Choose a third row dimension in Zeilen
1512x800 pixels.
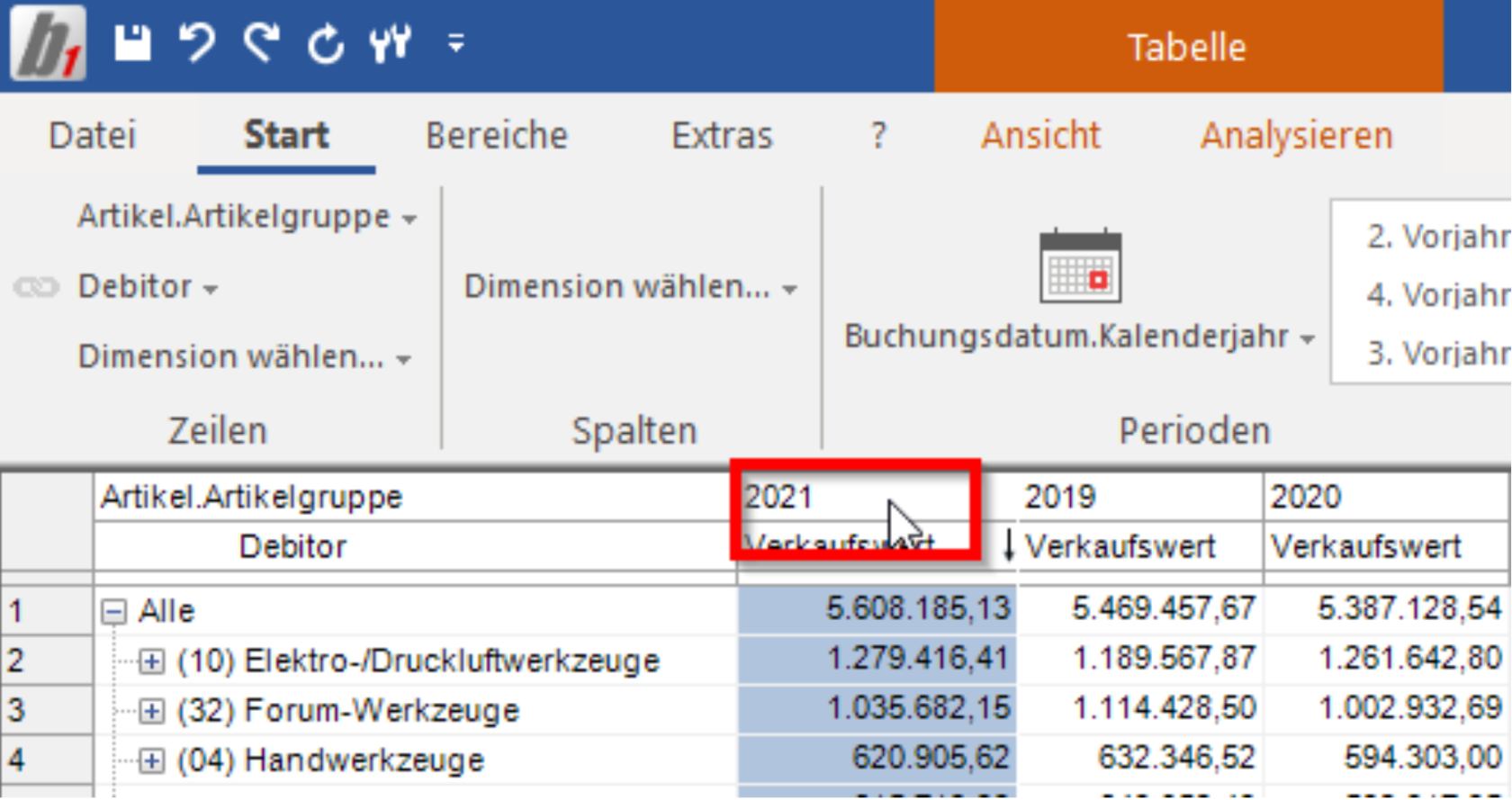point(245,357)
